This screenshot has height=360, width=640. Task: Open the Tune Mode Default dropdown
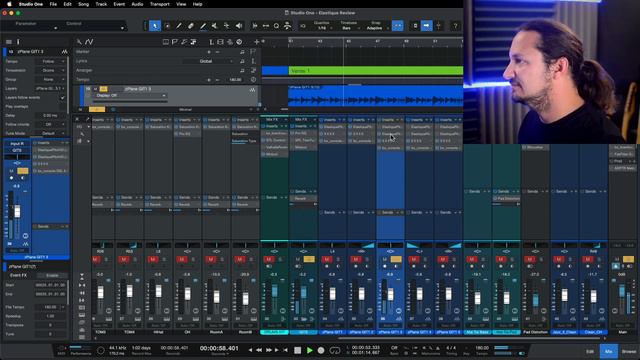click(50, 133)
